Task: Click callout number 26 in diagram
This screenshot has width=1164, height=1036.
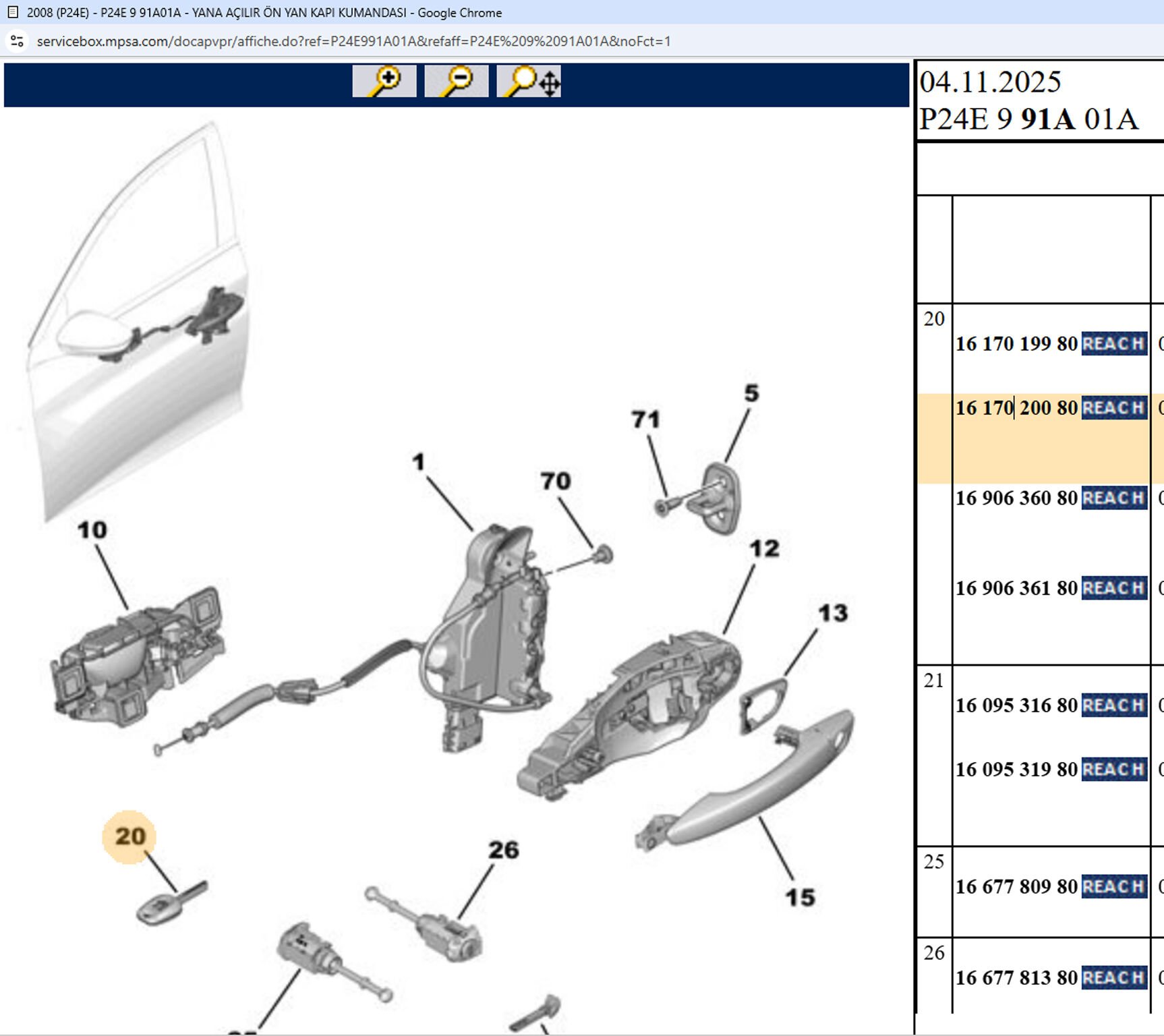Action: point(503,850)
